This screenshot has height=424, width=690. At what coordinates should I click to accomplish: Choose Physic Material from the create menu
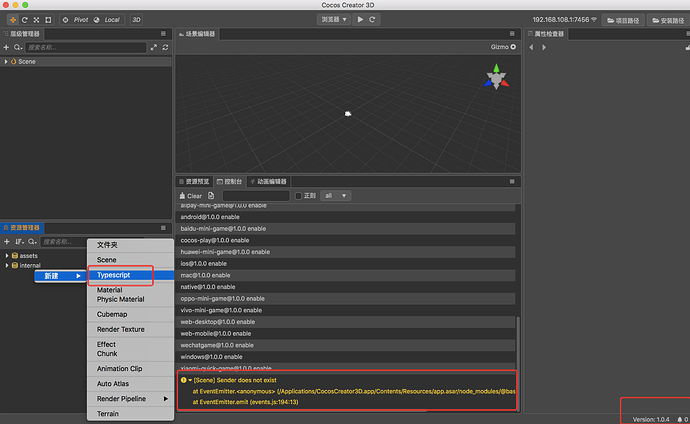point(130,299)
